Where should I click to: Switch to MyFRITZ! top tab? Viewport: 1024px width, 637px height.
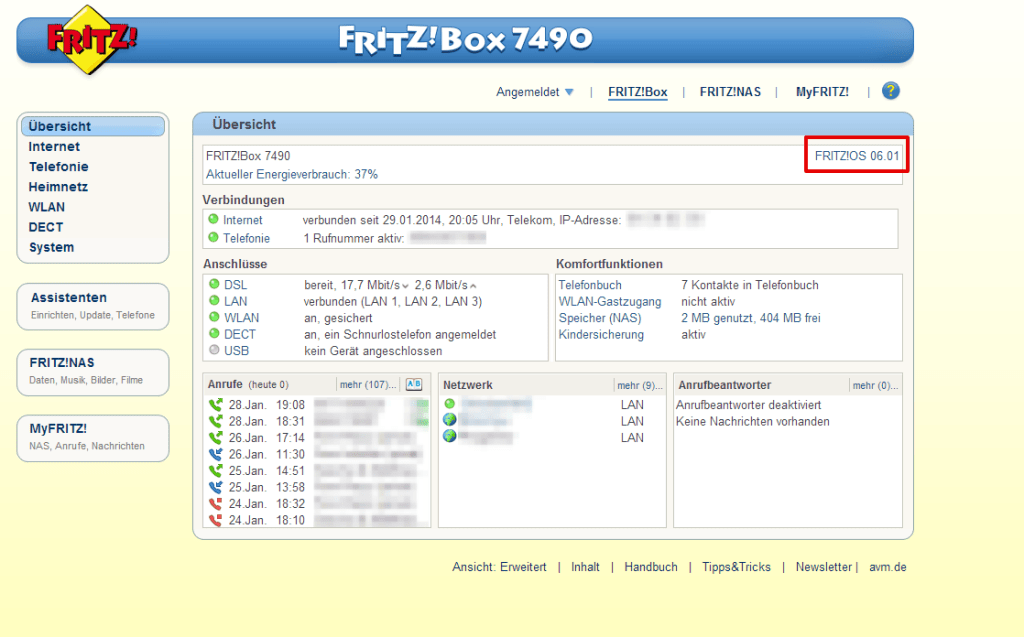point(822,92)
